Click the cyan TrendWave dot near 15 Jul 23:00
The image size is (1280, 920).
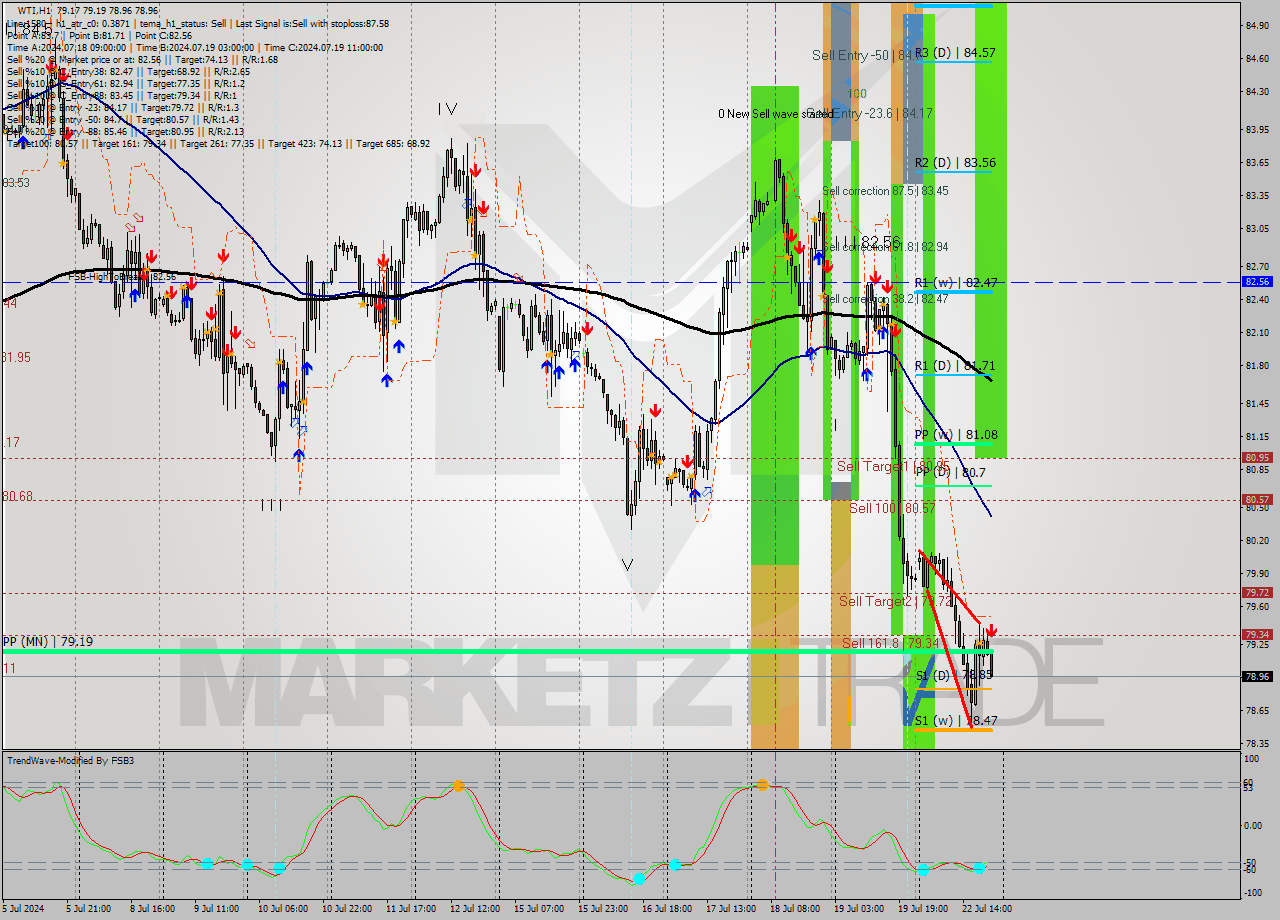638,879
